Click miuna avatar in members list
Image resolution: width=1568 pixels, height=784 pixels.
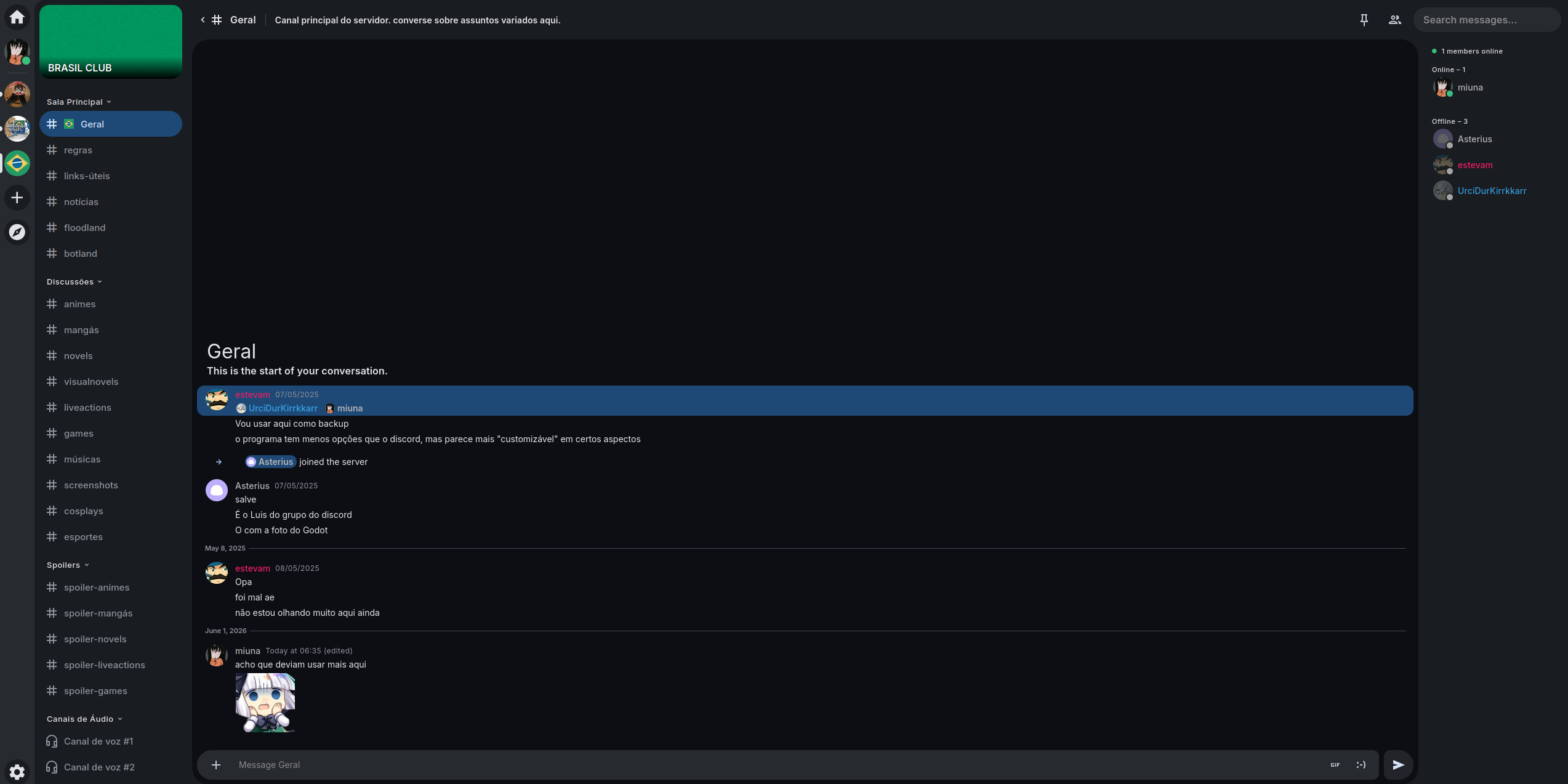tap(1442, 87)
